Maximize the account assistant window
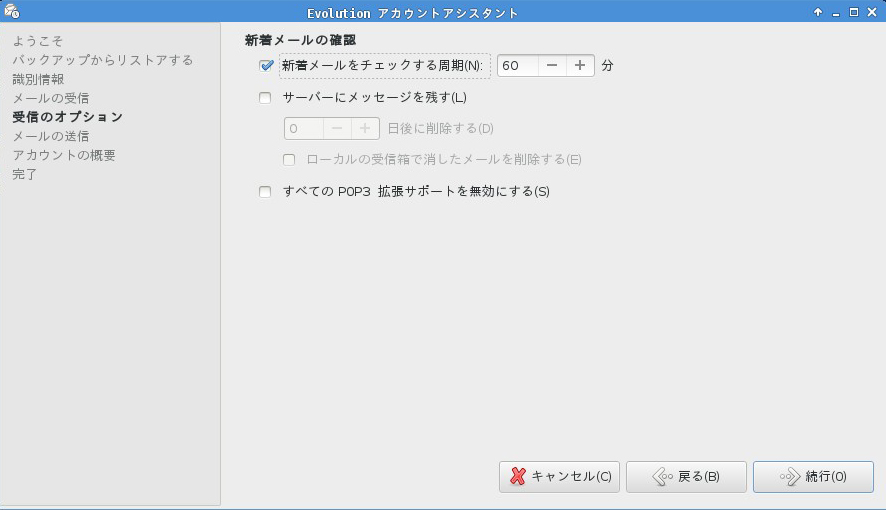Viewport: 886px width, 510px height. (854, 12)
